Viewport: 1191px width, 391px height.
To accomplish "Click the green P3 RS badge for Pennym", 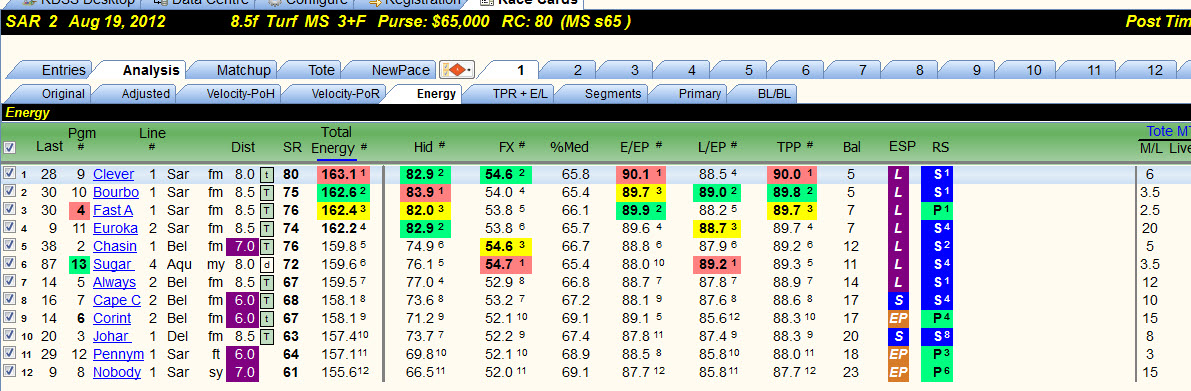I will [937, 355].
